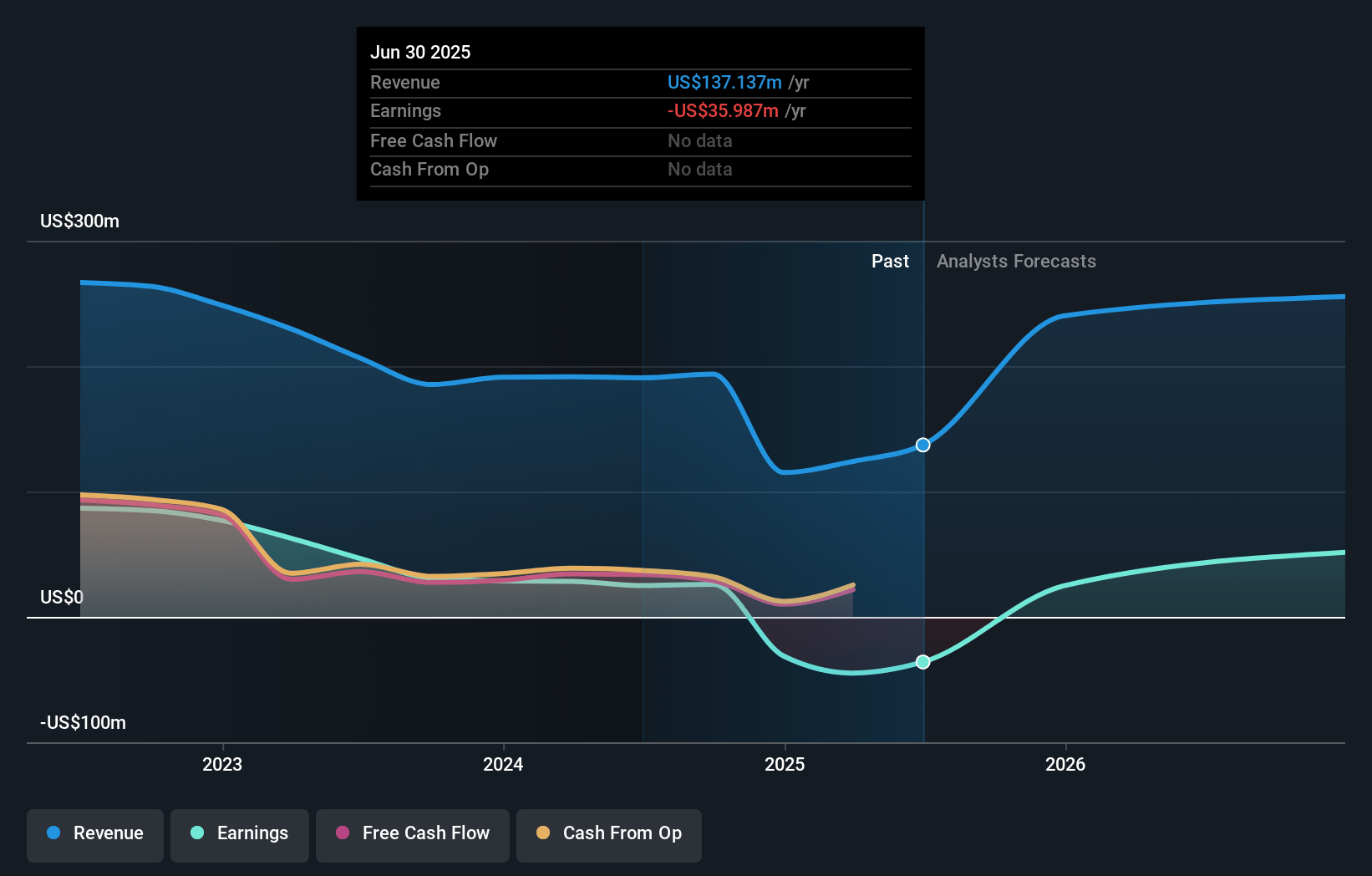The height and width of the screenshot is (876, 1372).
Task: Click the Earnings tooltip row label
Action: point(405,110)
